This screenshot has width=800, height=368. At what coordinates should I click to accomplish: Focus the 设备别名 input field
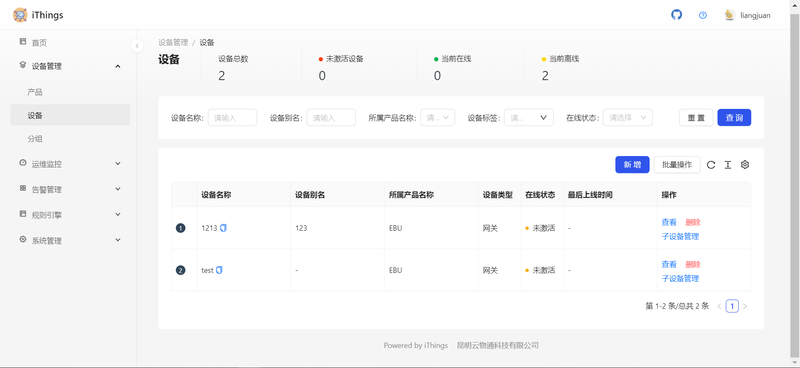[x=331, y=117]
